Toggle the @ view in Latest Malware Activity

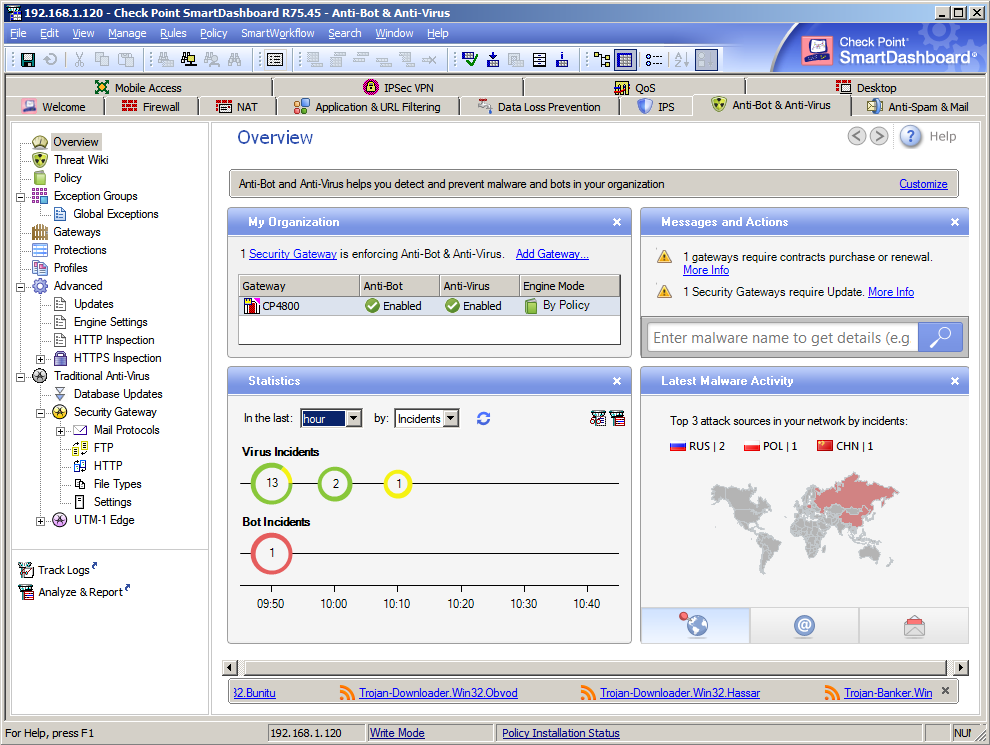tap(804, 625)
